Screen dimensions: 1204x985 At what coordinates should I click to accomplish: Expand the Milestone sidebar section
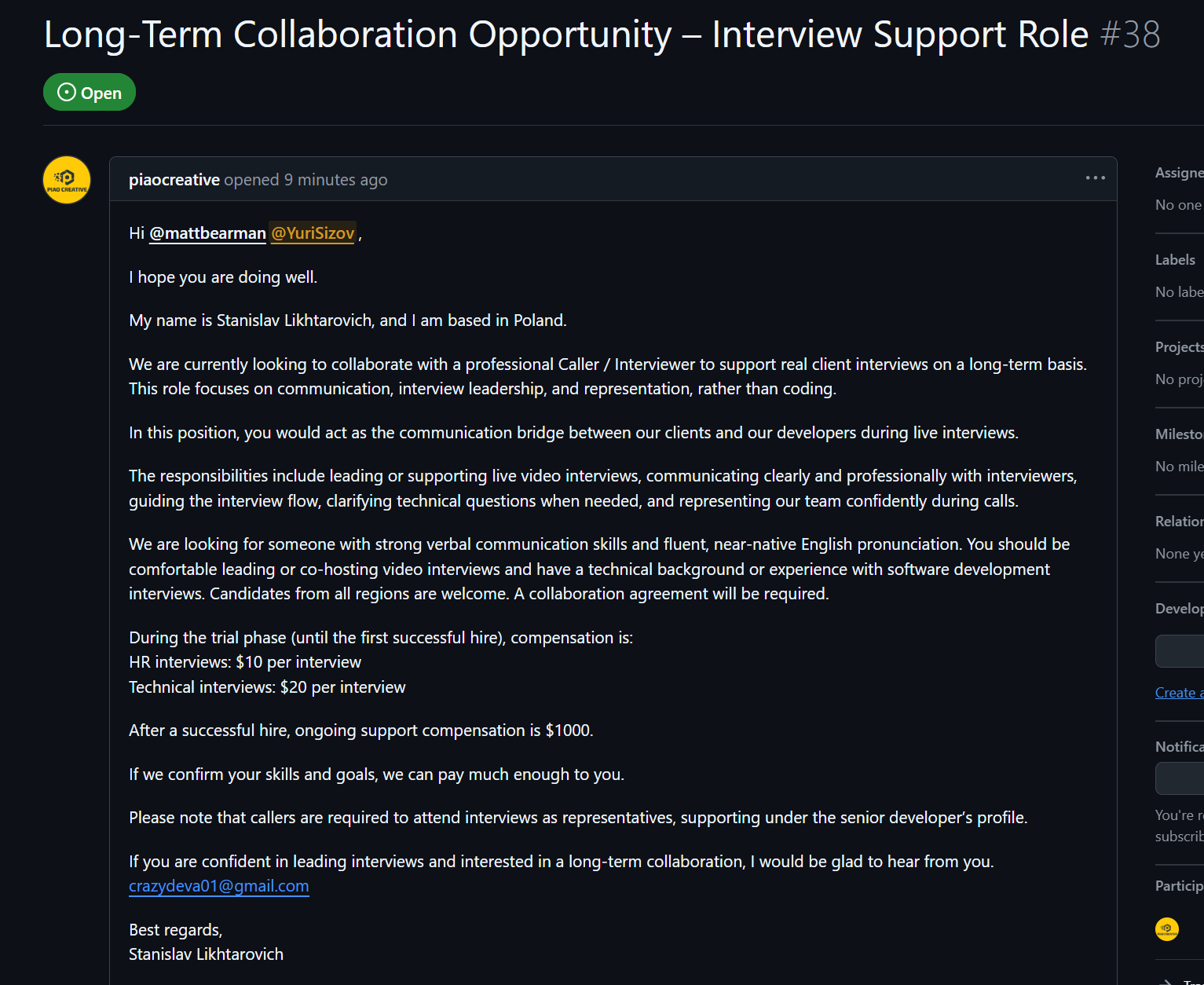pos(1178,434)
